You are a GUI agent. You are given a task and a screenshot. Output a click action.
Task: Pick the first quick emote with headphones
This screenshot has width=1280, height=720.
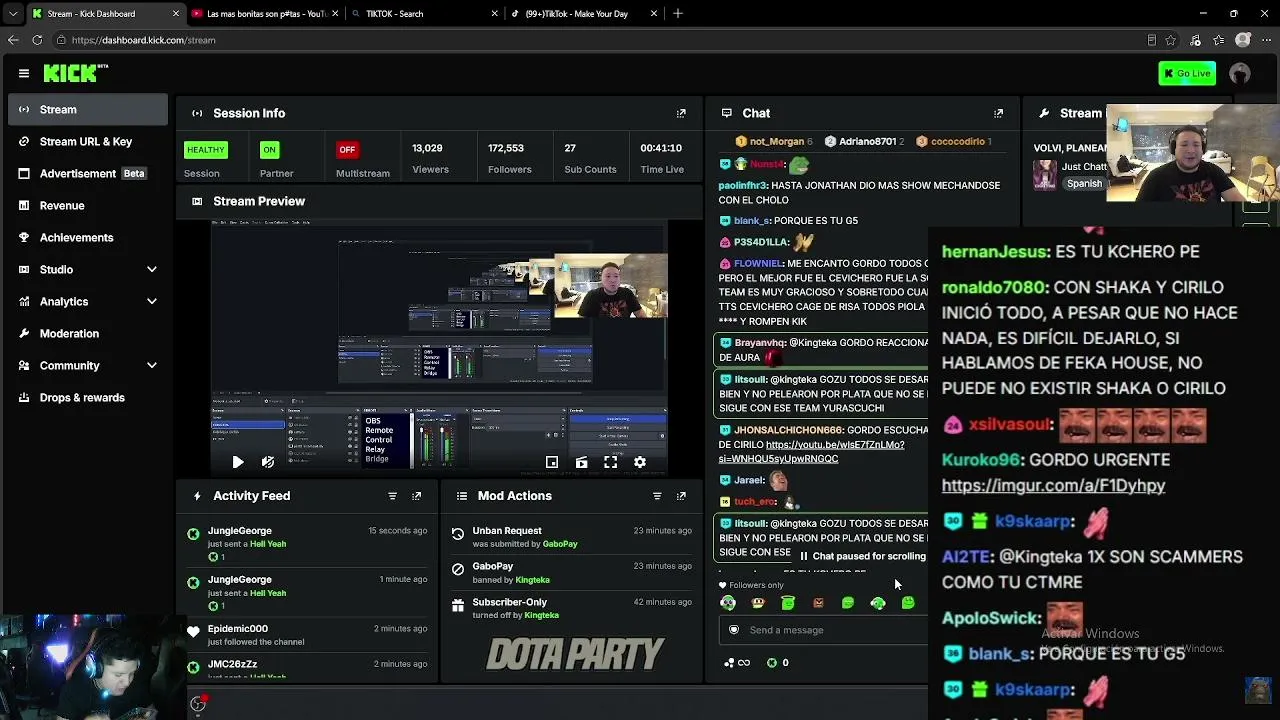coord(728,603)
